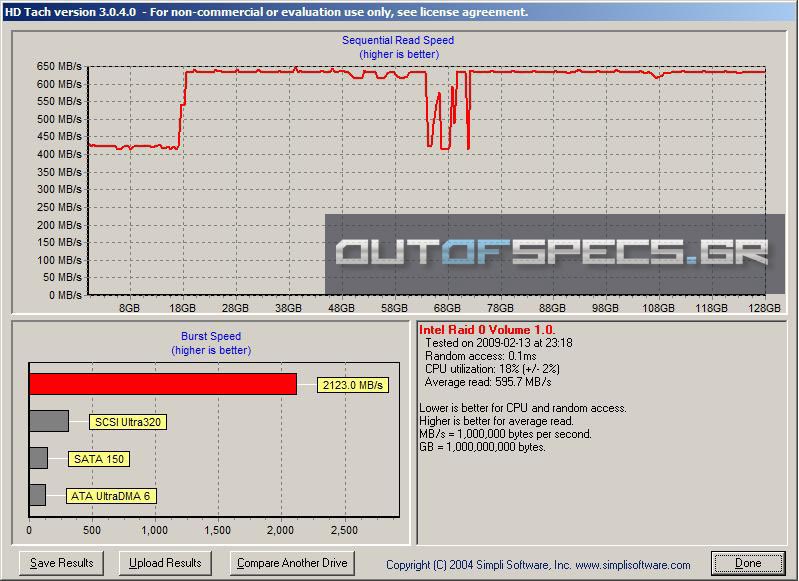Click the CPU utilization: 18% text
799x581 pixels.
(492, 369)
